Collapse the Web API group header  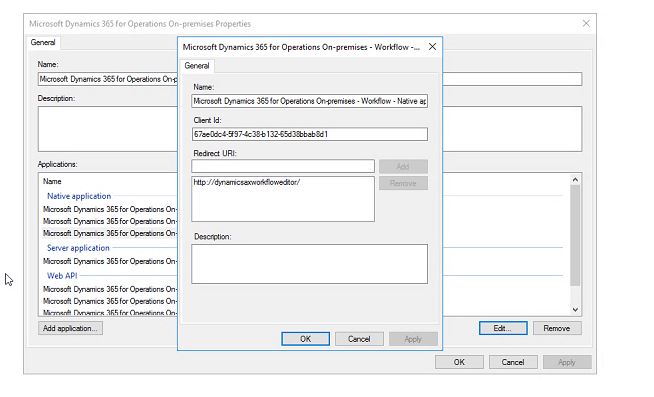point(62,276)
